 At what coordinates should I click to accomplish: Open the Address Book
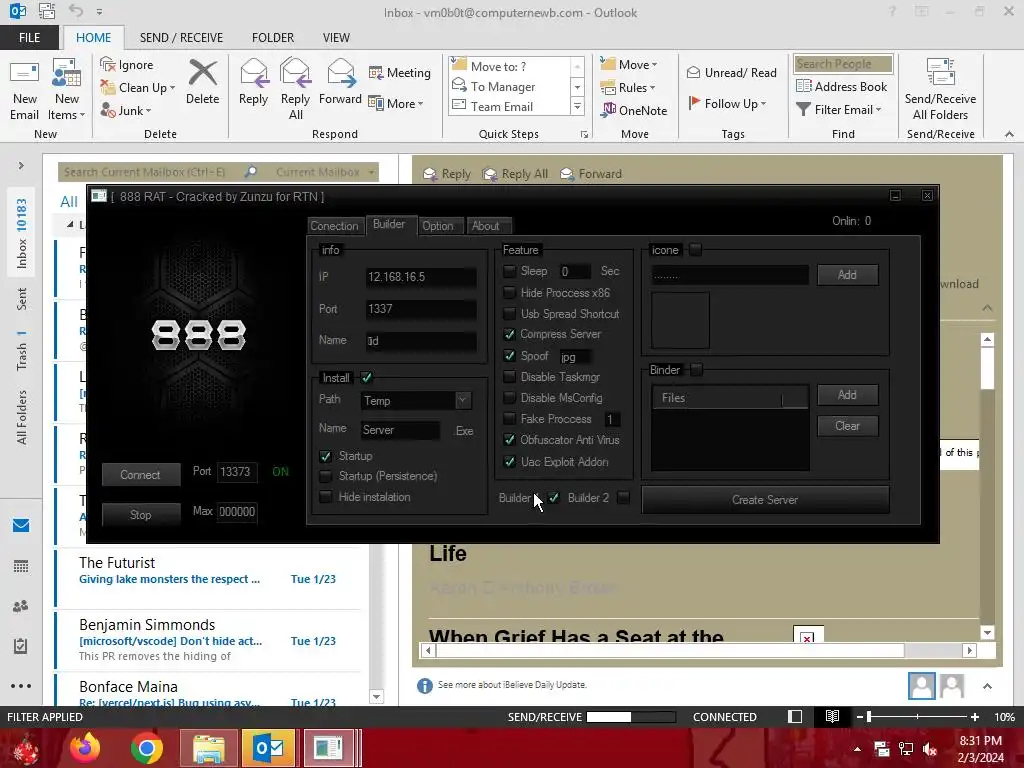pyautogui.click(x=841, y=86)
